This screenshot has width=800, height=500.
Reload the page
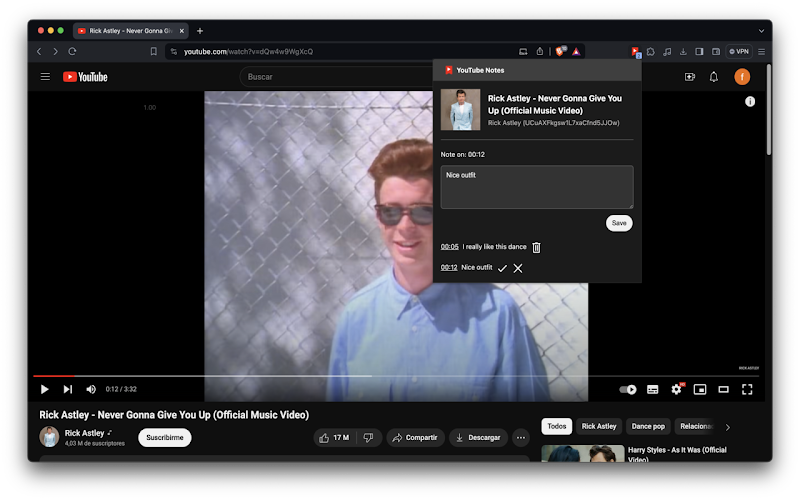pyautogui.click(x=72, y=52)
